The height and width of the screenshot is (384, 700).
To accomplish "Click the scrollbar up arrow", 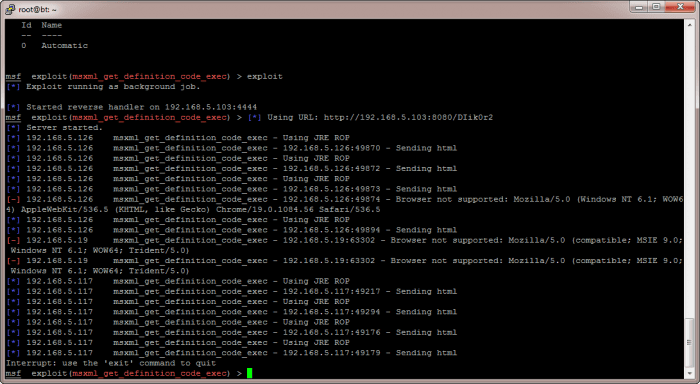I will click(x=689, y=25).
